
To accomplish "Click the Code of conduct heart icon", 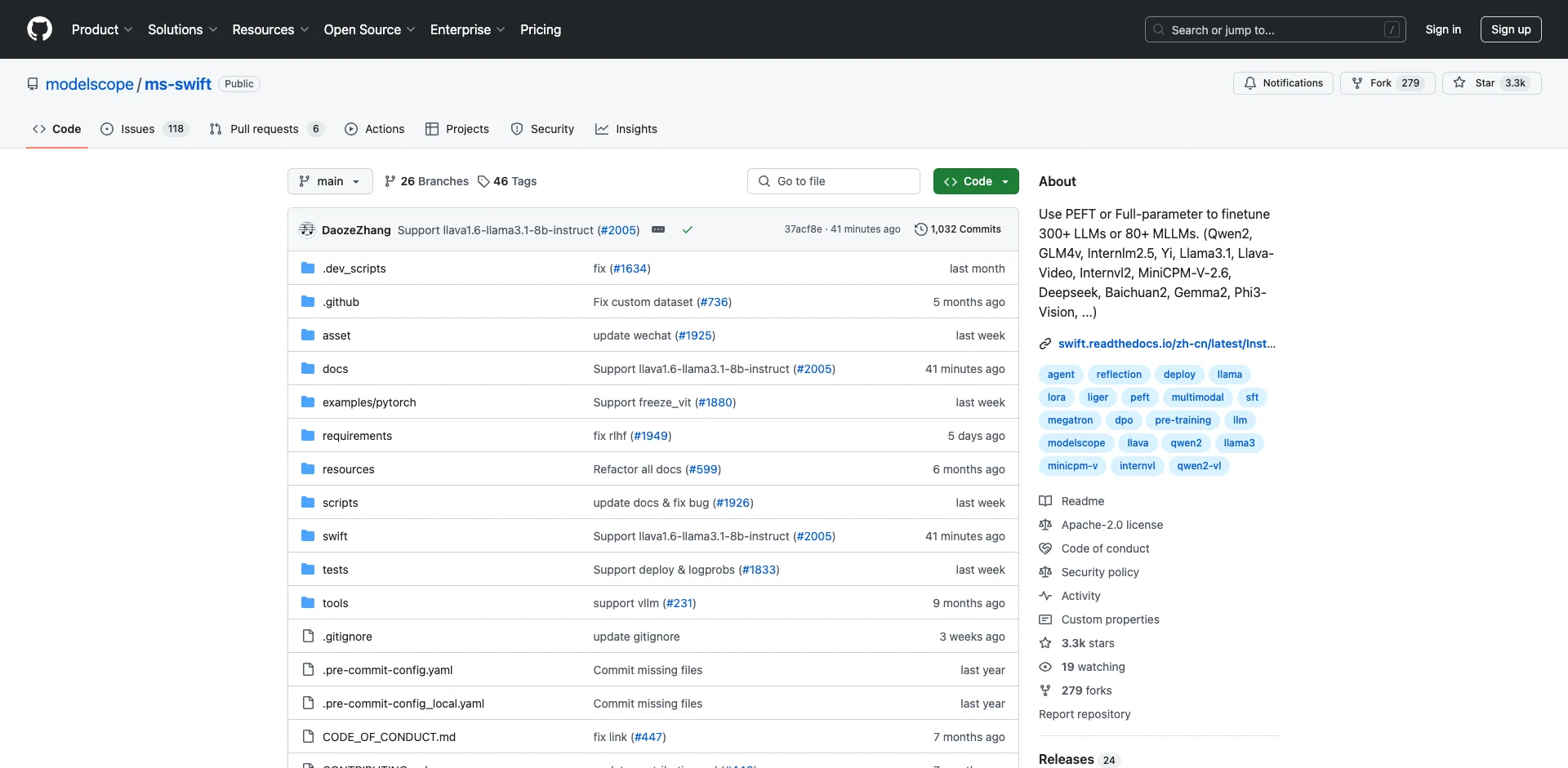I will coord(1045,548).
